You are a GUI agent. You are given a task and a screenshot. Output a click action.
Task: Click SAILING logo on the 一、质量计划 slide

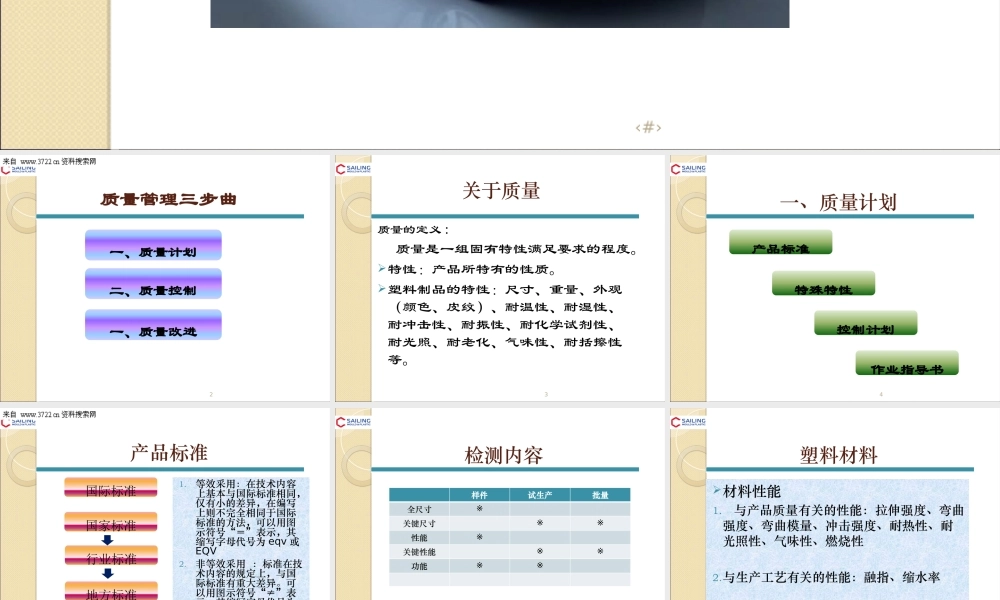[x=688, y=169]
